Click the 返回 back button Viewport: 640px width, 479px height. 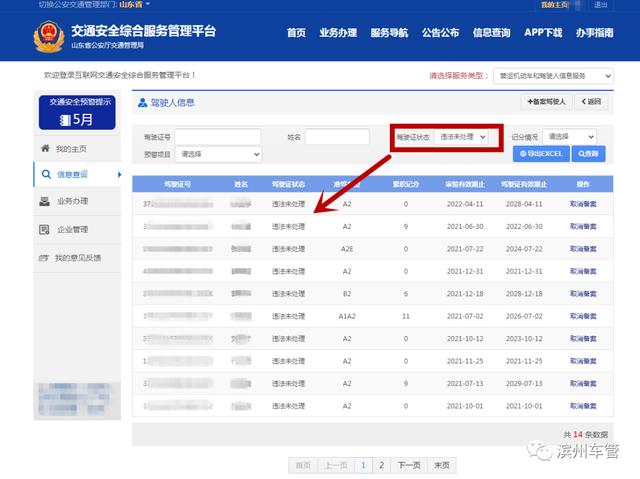tap(591, 102)
